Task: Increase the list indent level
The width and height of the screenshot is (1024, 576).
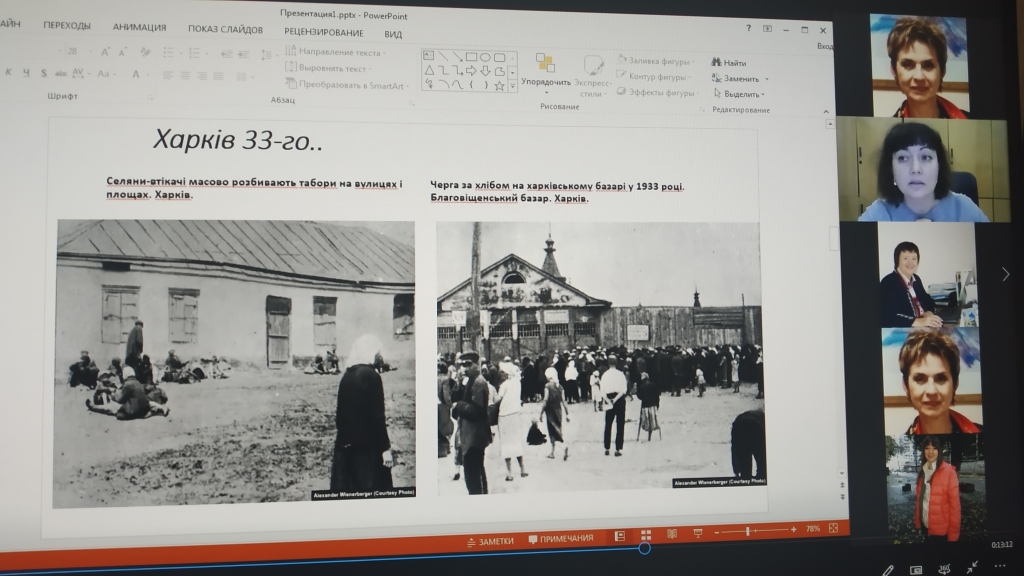Action: tap(244, 54)
